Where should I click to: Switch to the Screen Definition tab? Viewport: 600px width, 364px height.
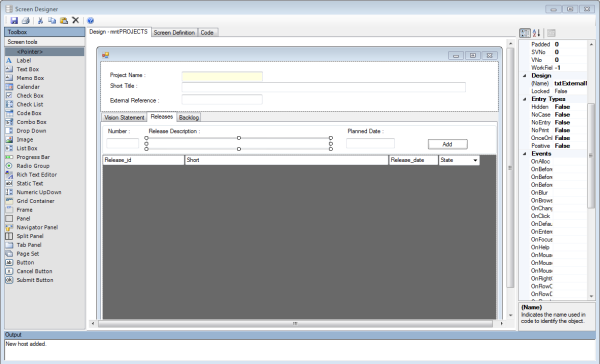pos(174,33)
